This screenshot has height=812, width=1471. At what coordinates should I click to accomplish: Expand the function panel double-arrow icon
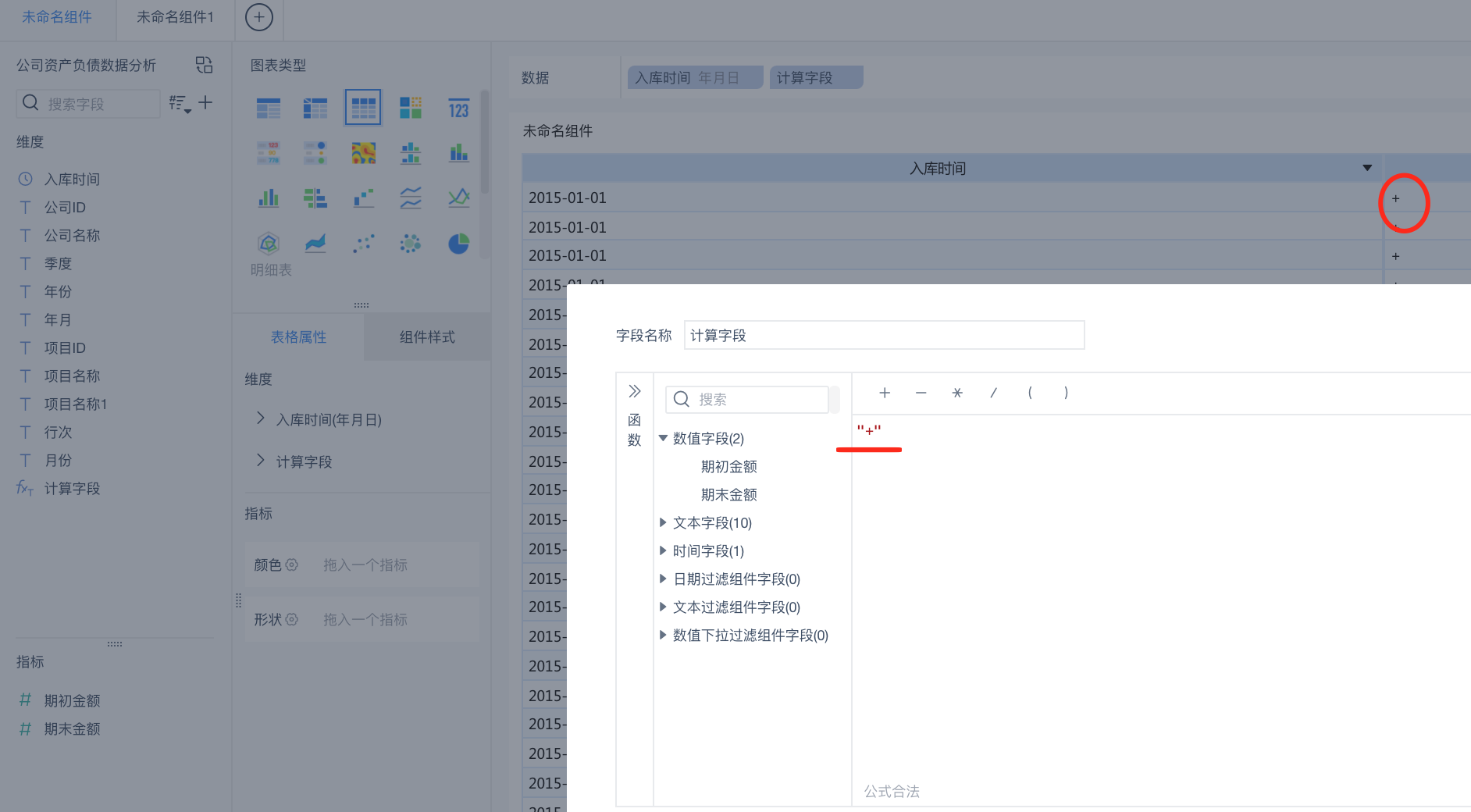tap(635, 391)
